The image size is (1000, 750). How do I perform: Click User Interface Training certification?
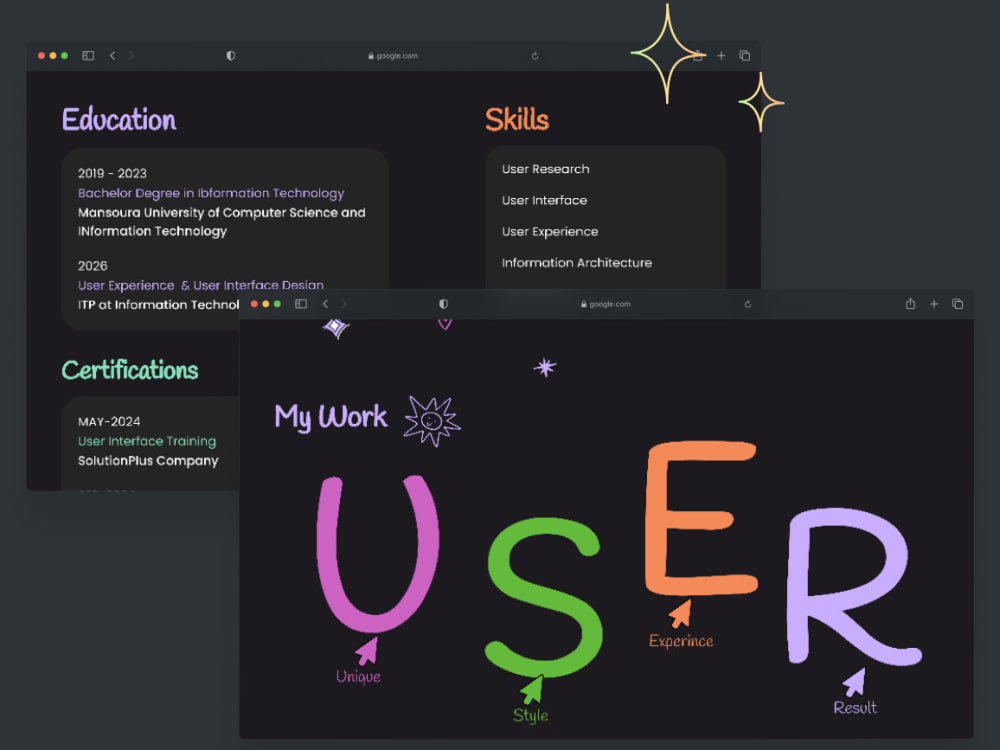[x=147, y=441]
